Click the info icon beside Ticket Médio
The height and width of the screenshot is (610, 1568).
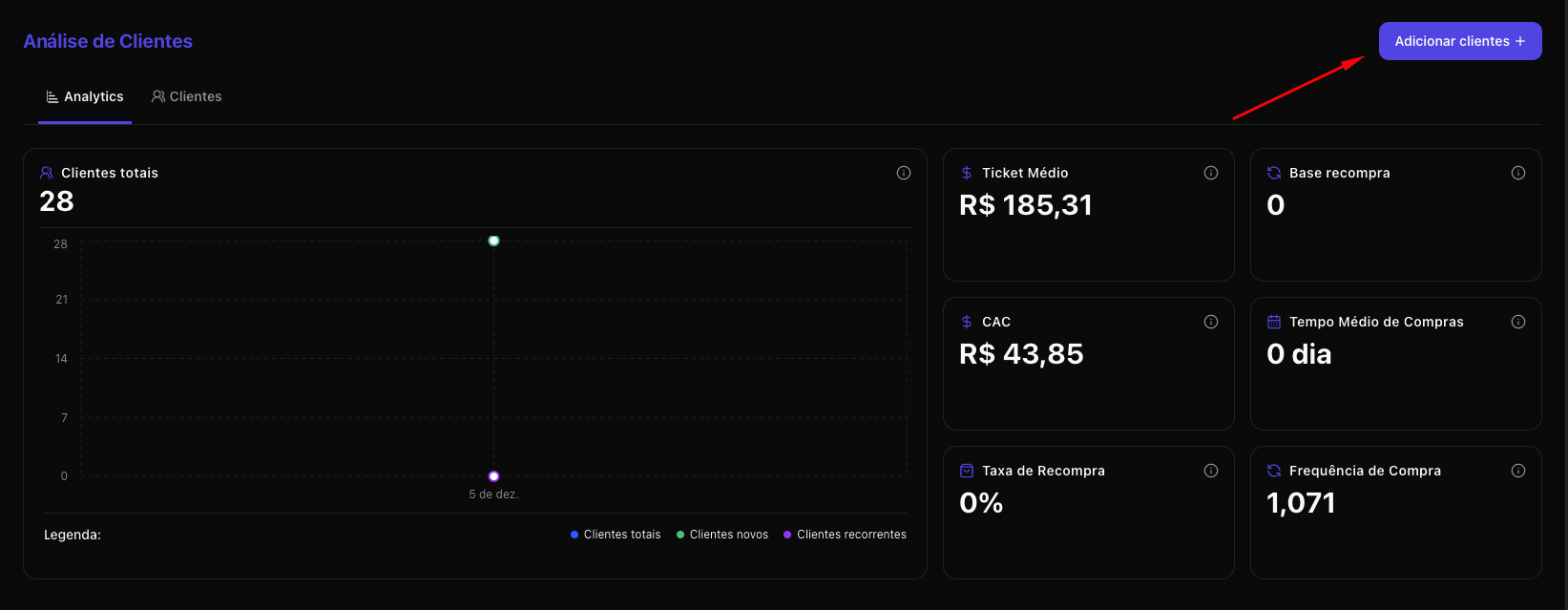(x=1210, y=173)
